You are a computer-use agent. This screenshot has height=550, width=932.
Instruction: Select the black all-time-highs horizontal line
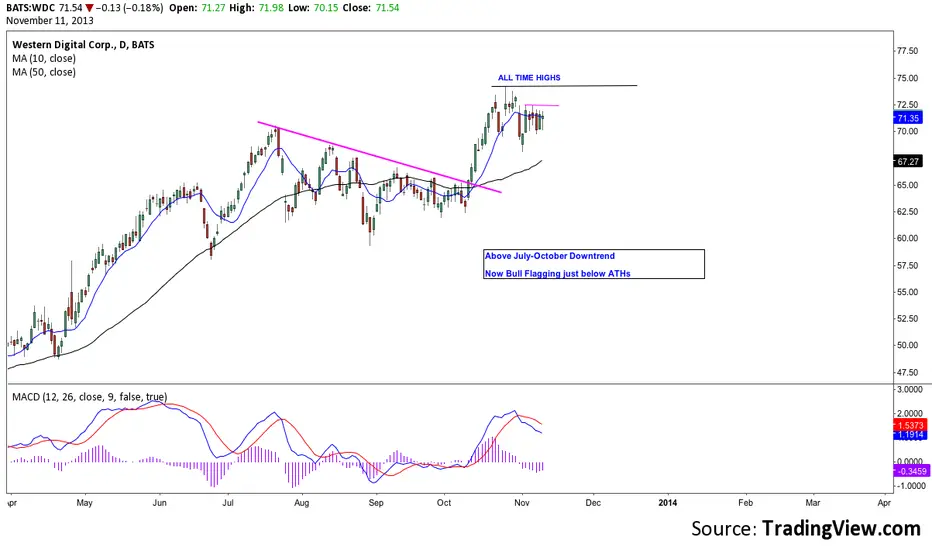pos(564,86)
